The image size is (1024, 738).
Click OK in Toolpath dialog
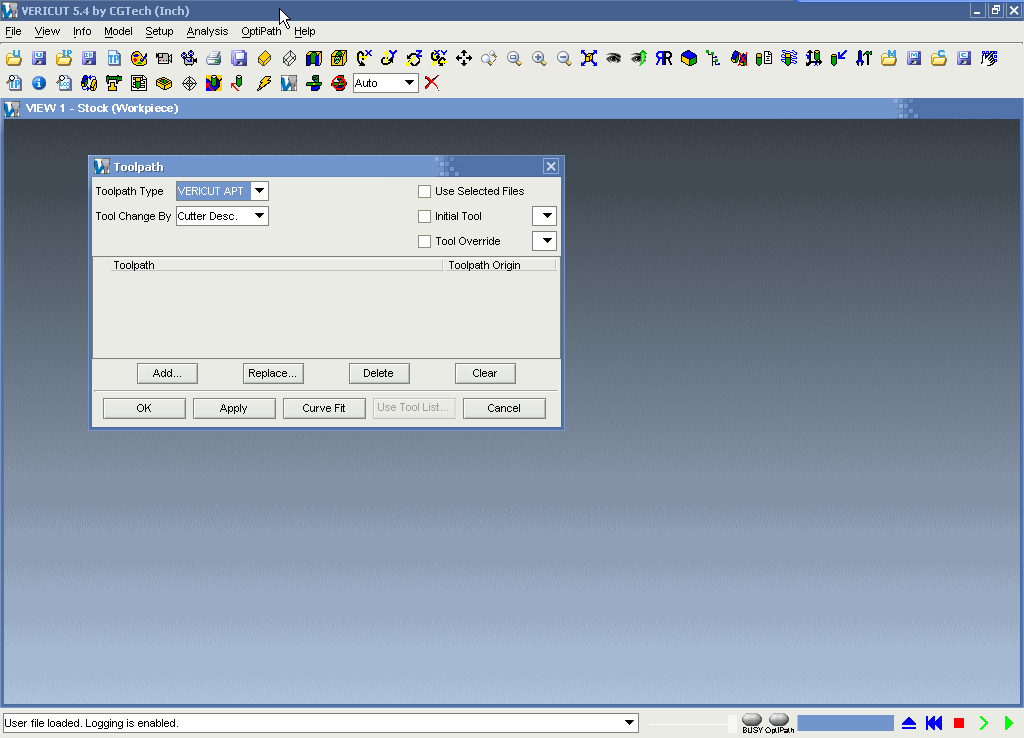coord(144,408)
